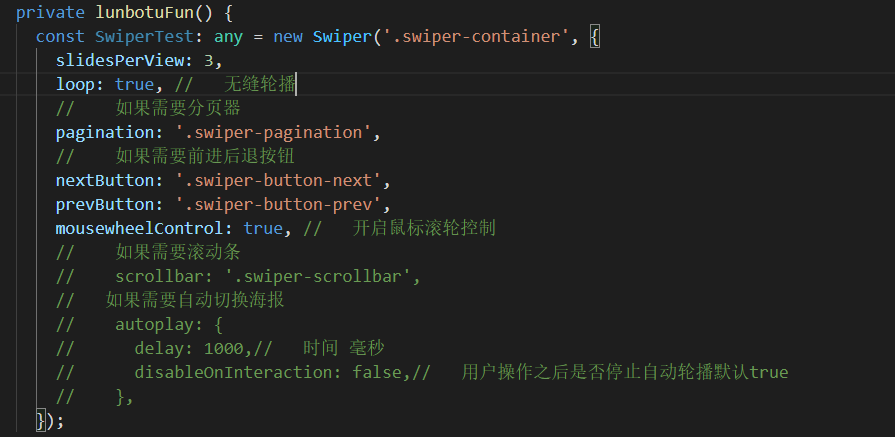Click the prevButton property

tap(105, 204)
